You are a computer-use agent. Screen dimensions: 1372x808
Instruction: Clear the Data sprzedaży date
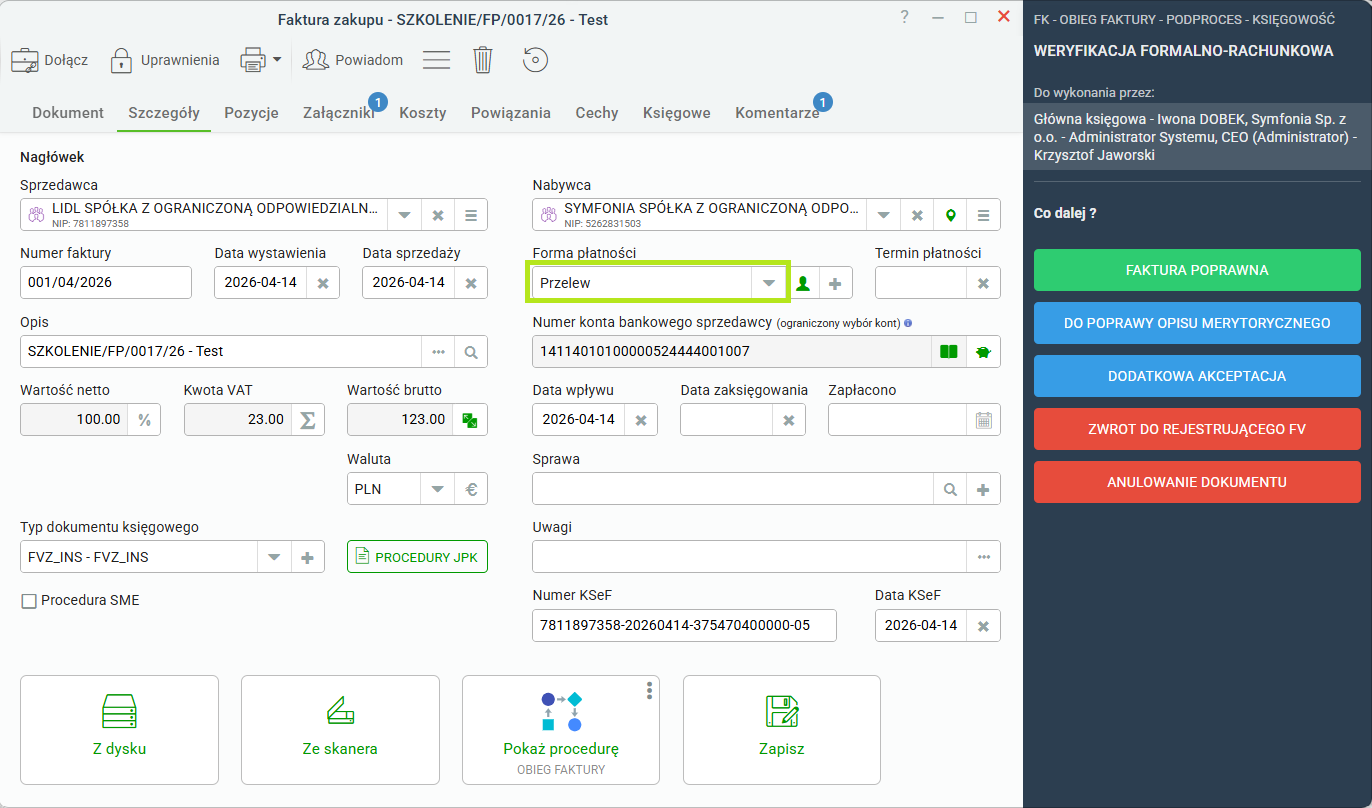click(x=471, y=283)
